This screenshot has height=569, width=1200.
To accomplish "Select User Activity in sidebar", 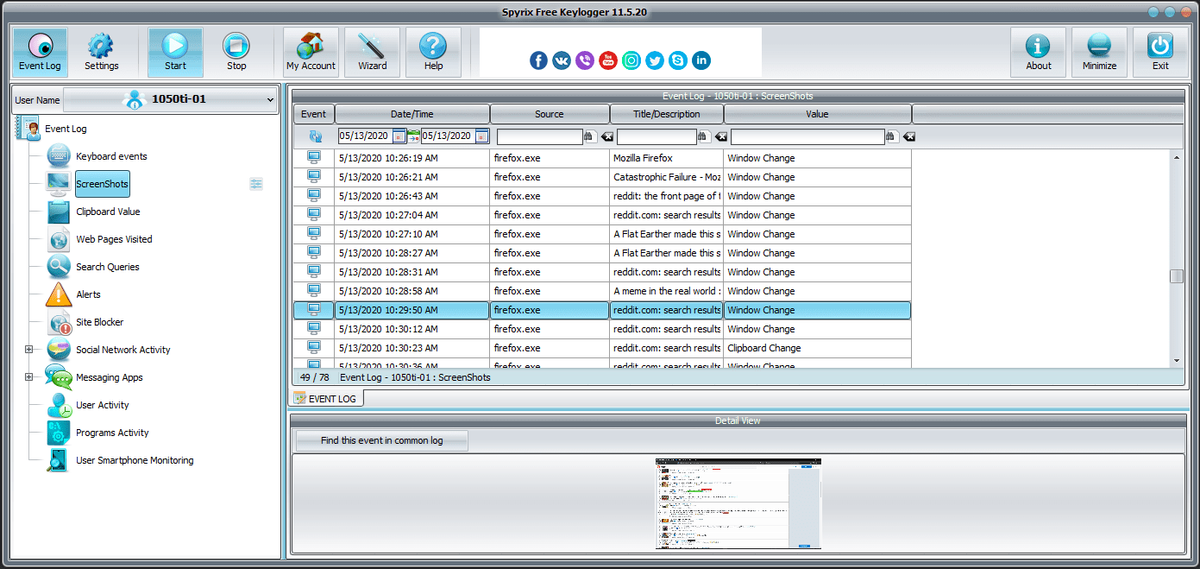I will tap(102, 405).
